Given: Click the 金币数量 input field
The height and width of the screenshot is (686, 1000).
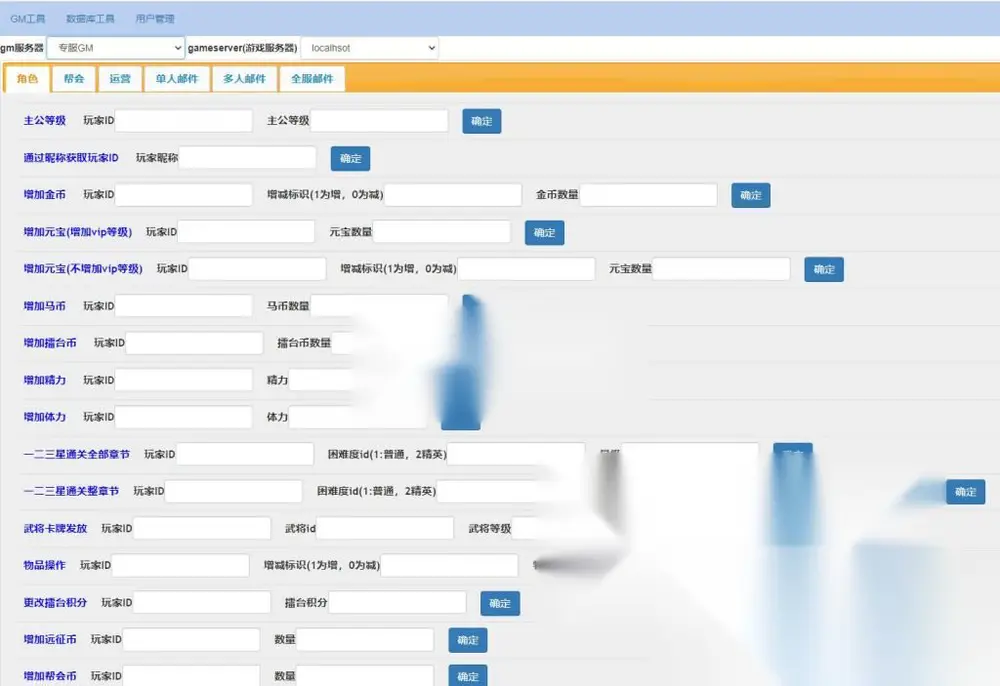Looking at the screenshot, I should pyautogui.click(x=649, y=194).
